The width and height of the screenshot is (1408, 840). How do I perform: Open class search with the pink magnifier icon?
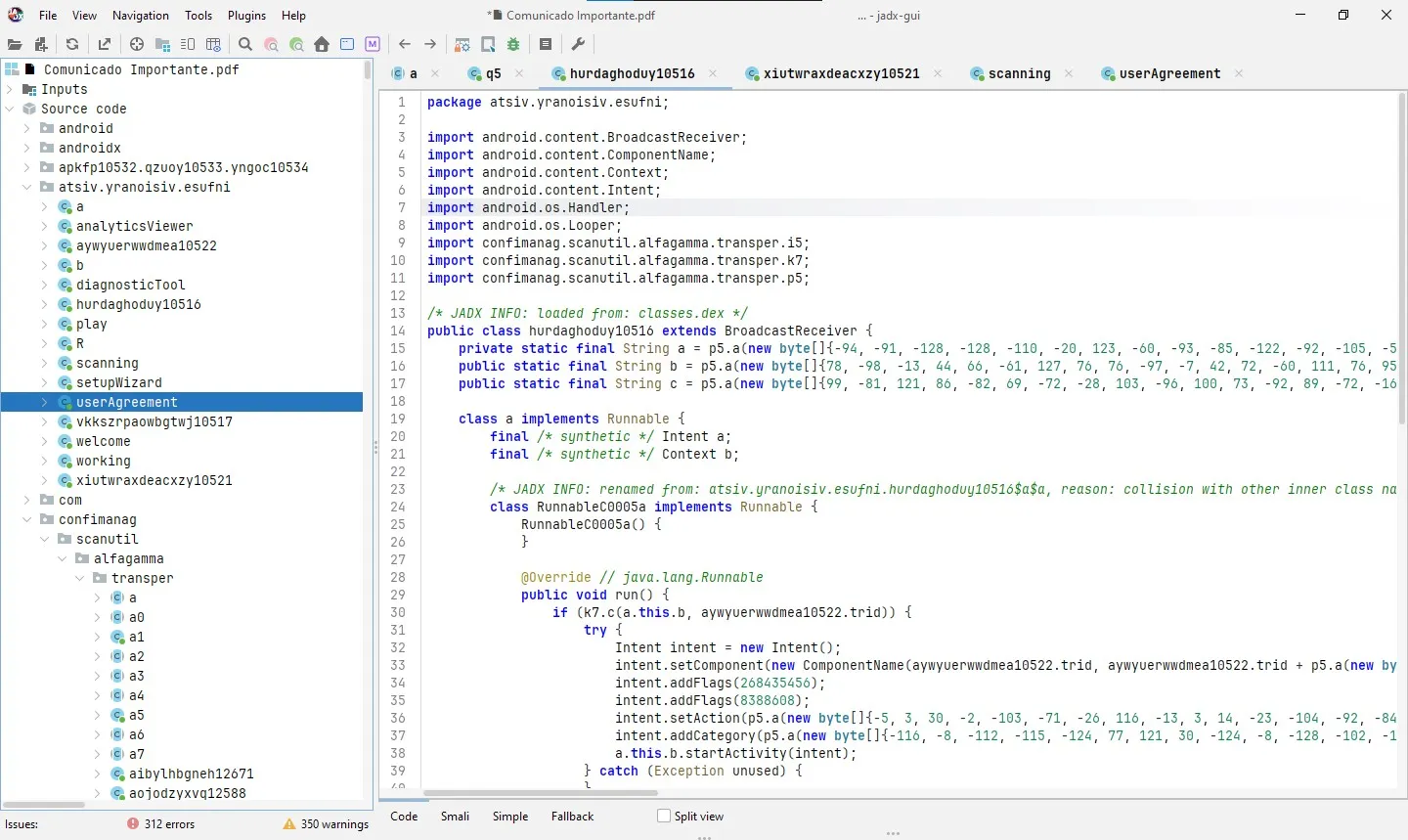pos(271,44)
